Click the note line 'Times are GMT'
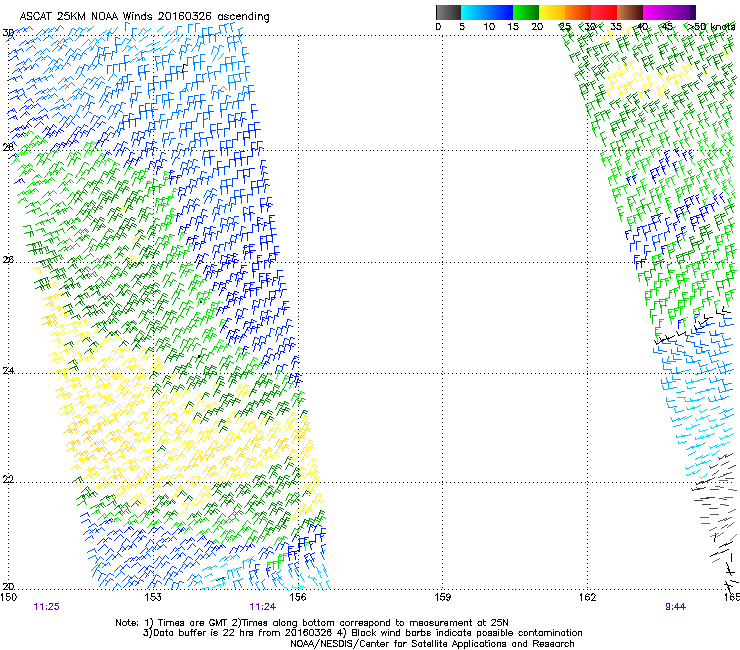This screenshot has width=740, height=650. click(x=193, y=623)
